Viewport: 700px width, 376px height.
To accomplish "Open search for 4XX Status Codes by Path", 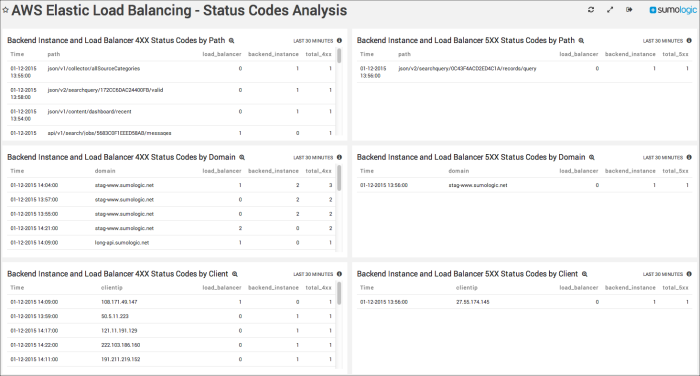I will [232, 41].
